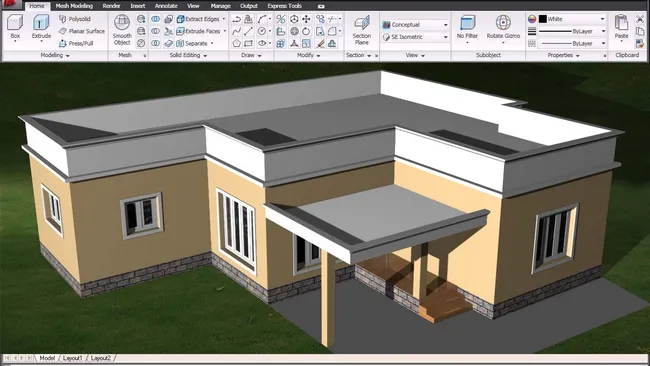Viewport: 650px width, 366px height.
Task: Open the Express Tools tab
Action: point(284,6)
